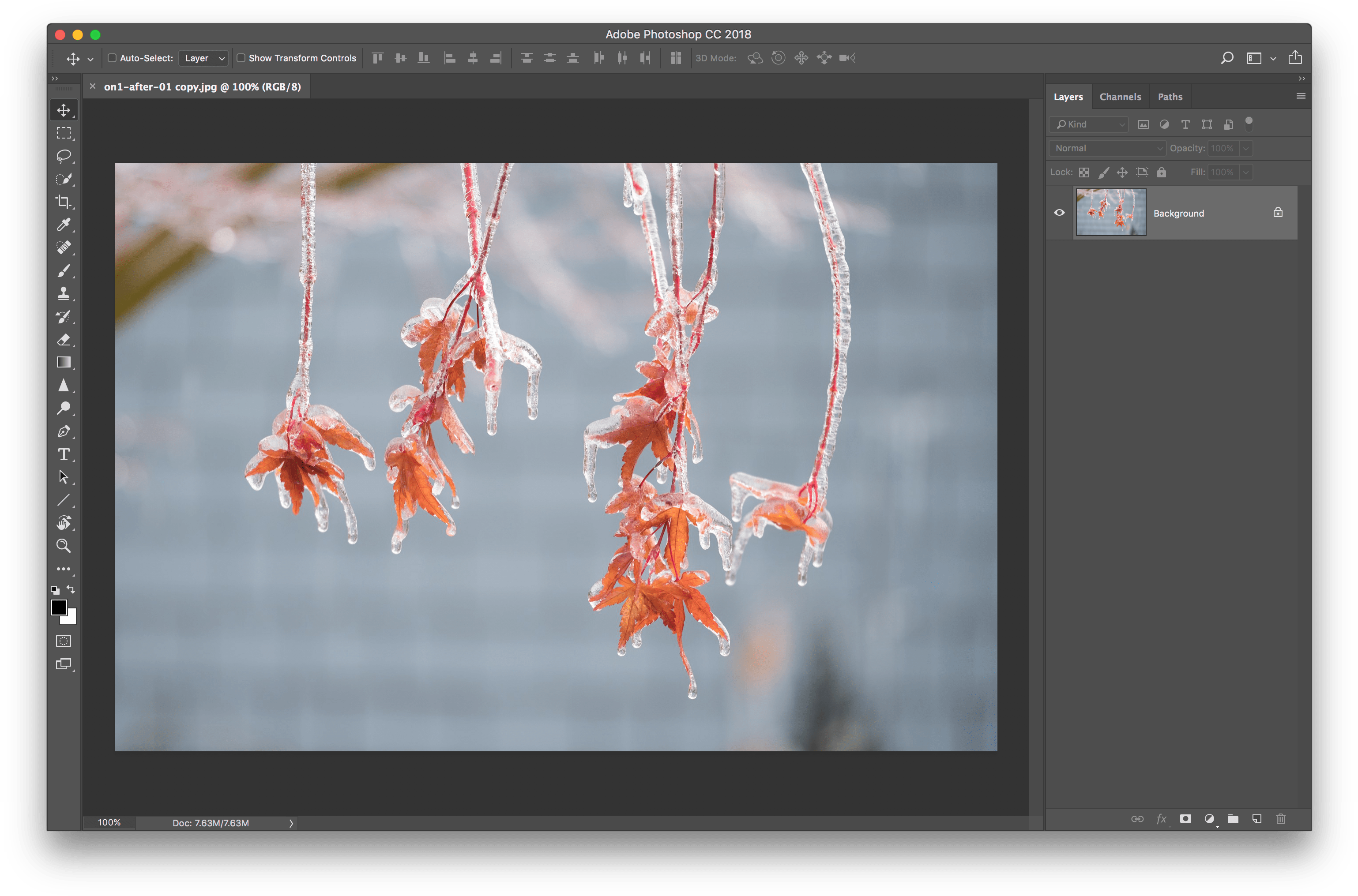The height and width of the screenshot is (896, 1358).
Task: Switch to the Channels tab
Action: click(x=1120, y=97)
